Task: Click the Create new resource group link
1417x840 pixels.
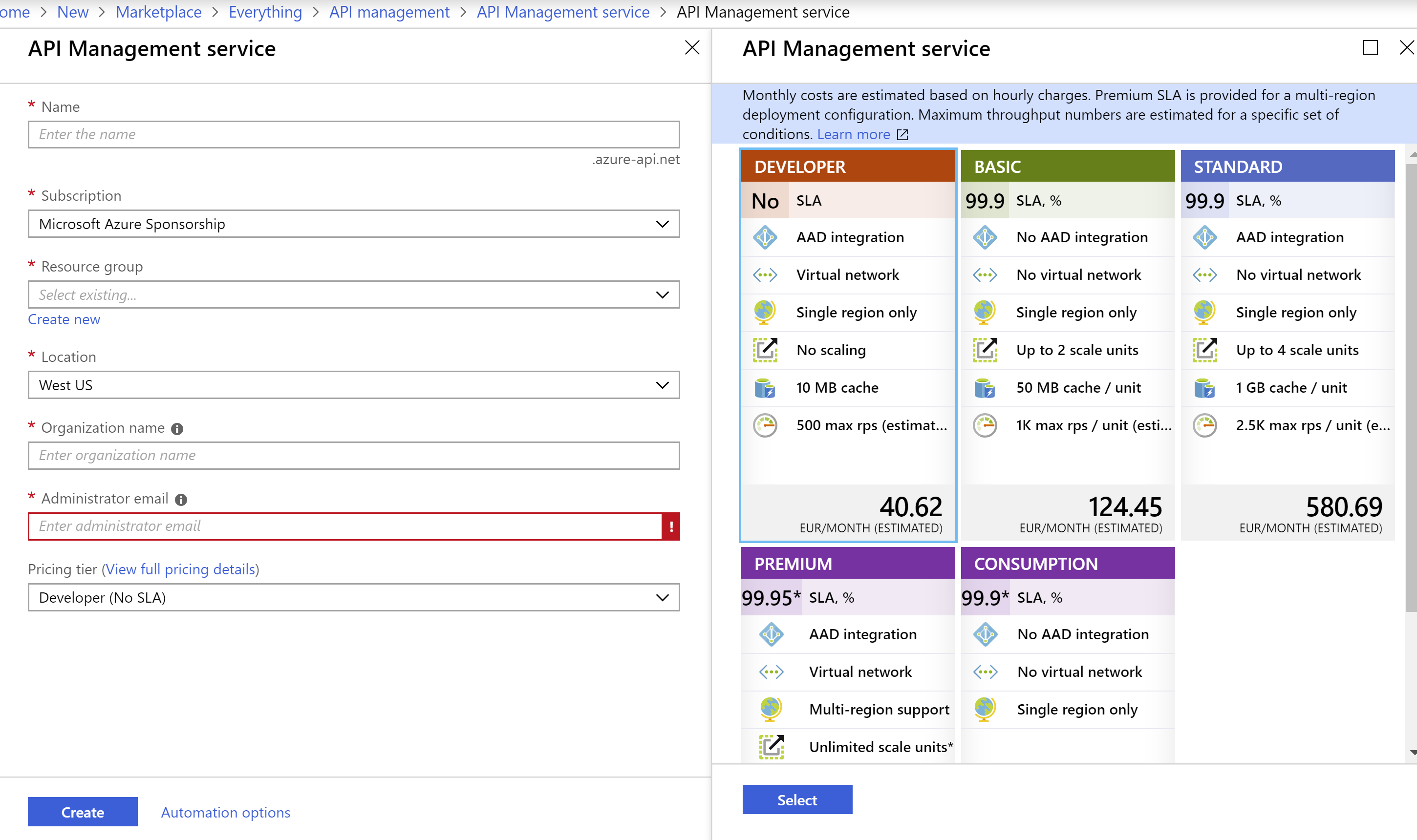Action: tap(63, 318)
